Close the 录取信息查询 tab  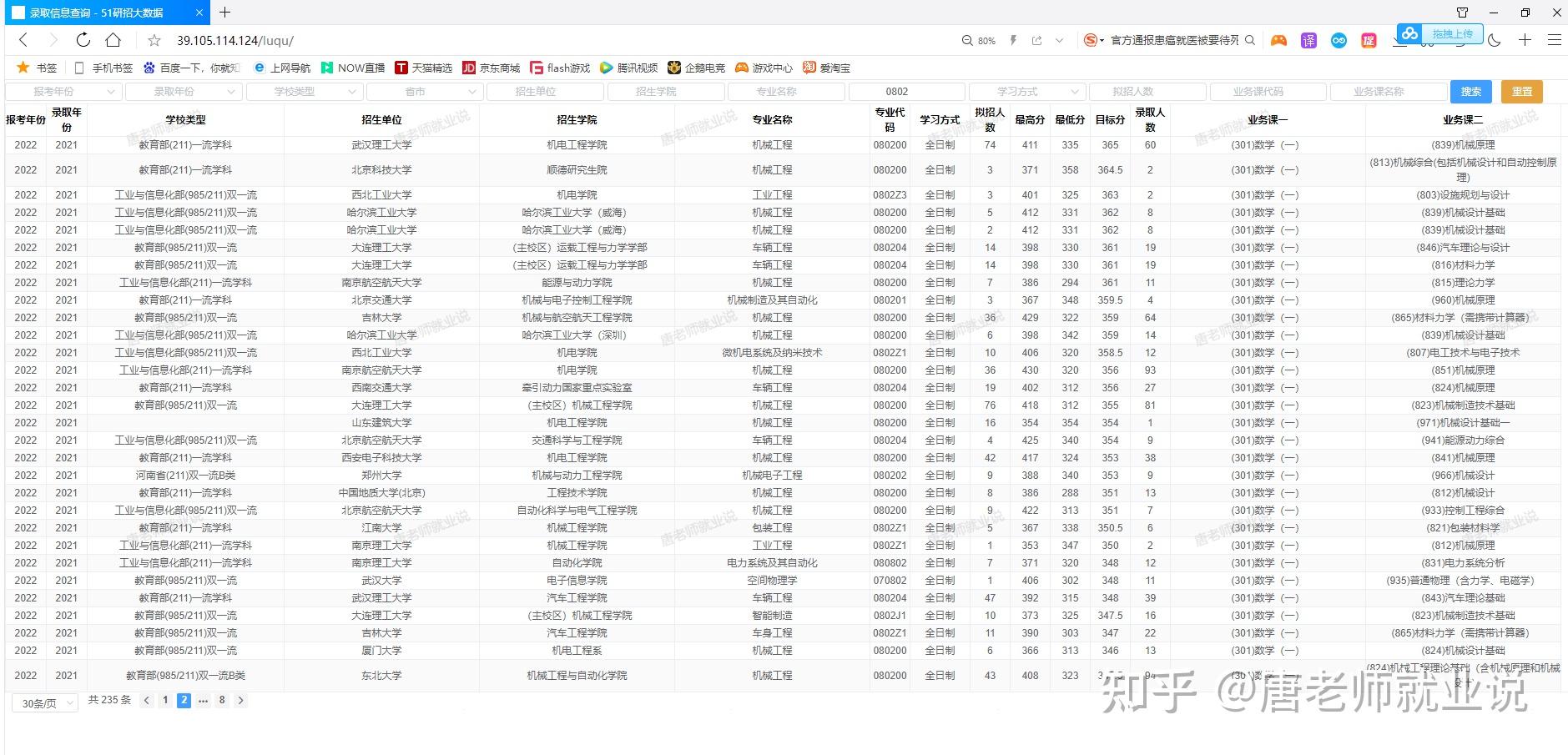click(x=199, y=13)
